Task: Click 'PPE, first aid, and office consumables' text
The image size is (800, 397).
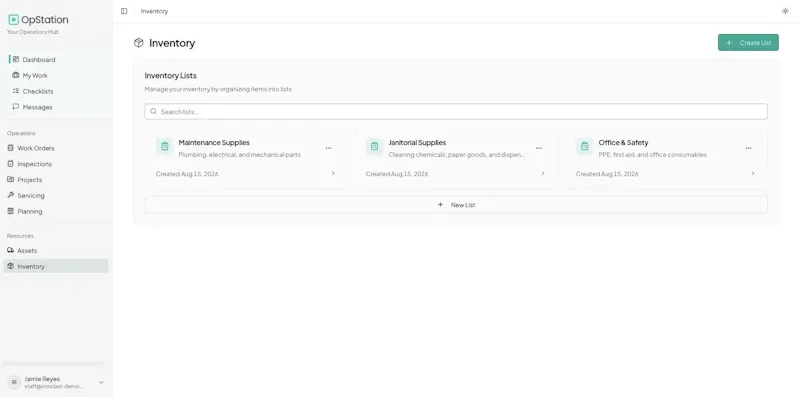Action: click(653, 155)
